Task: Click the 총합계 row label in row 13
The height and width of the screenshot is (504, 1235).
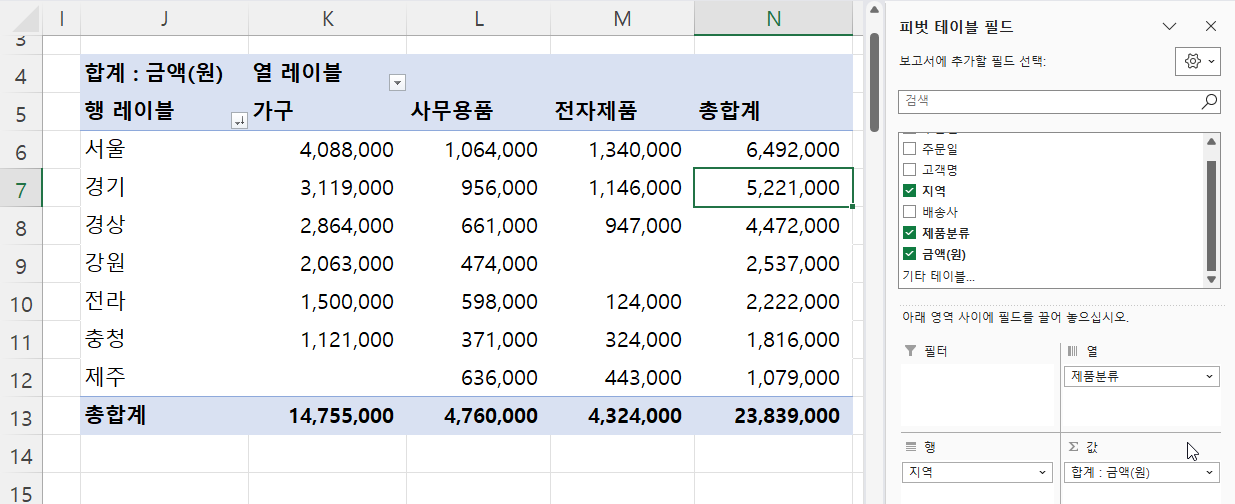Action: (165, 416)
